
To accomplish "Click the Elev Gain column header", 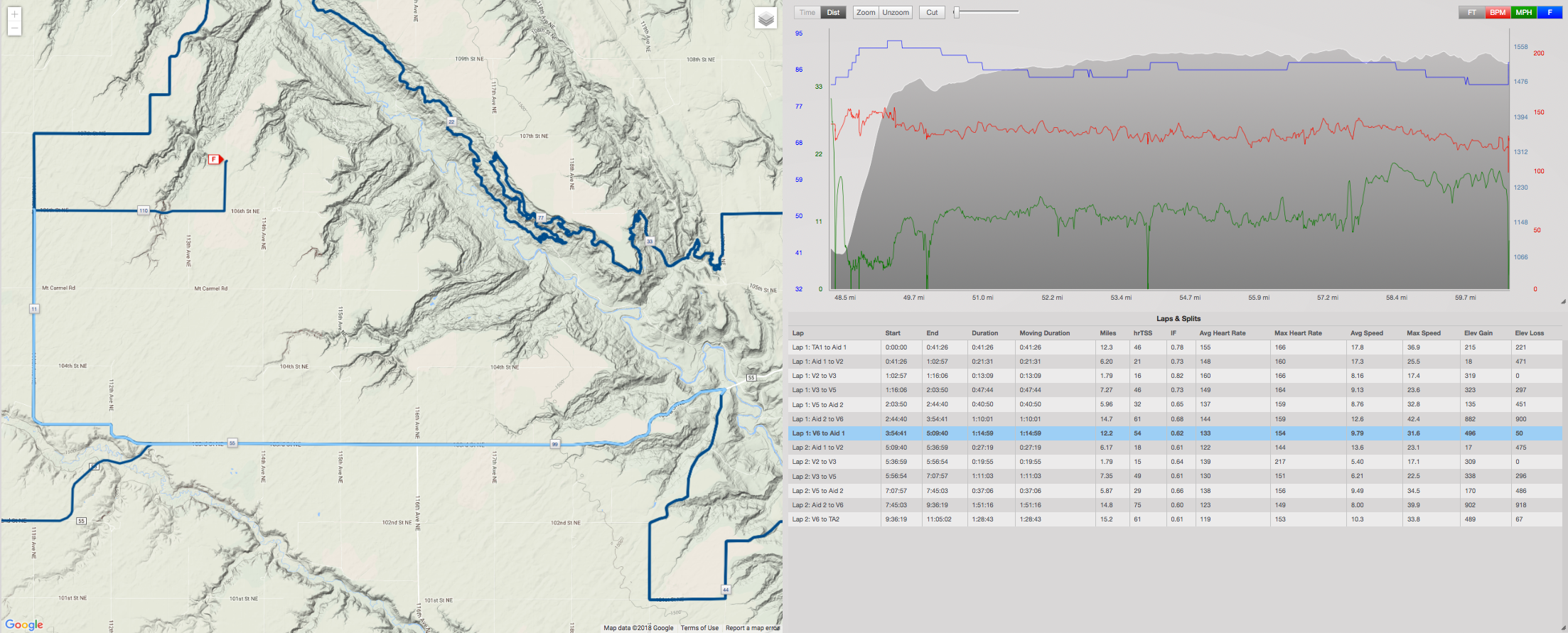I will pyautogui.click(x=1478, y=333).
